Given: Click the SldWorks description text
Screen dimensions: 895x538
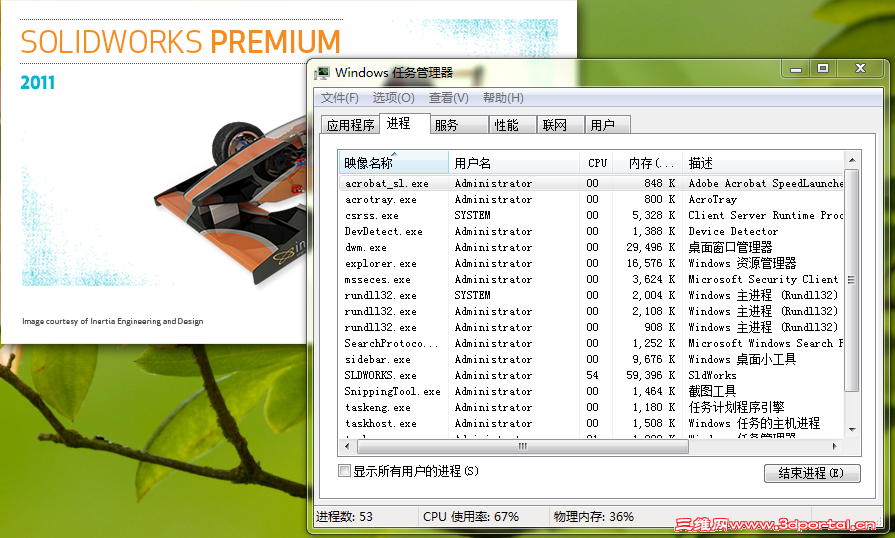Looking at the screenshot, I should point(712,375).
